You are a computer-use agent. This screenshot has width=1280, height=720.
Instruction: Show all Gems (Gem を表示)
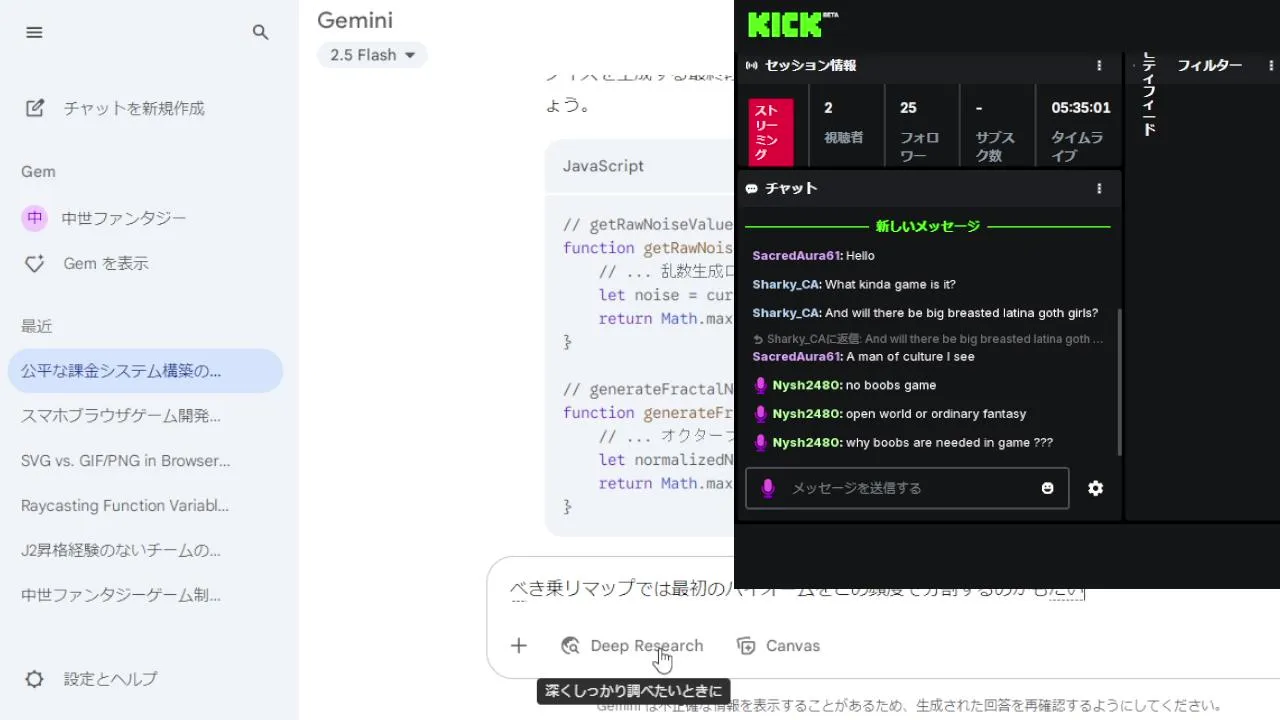(x=106, y=264)
